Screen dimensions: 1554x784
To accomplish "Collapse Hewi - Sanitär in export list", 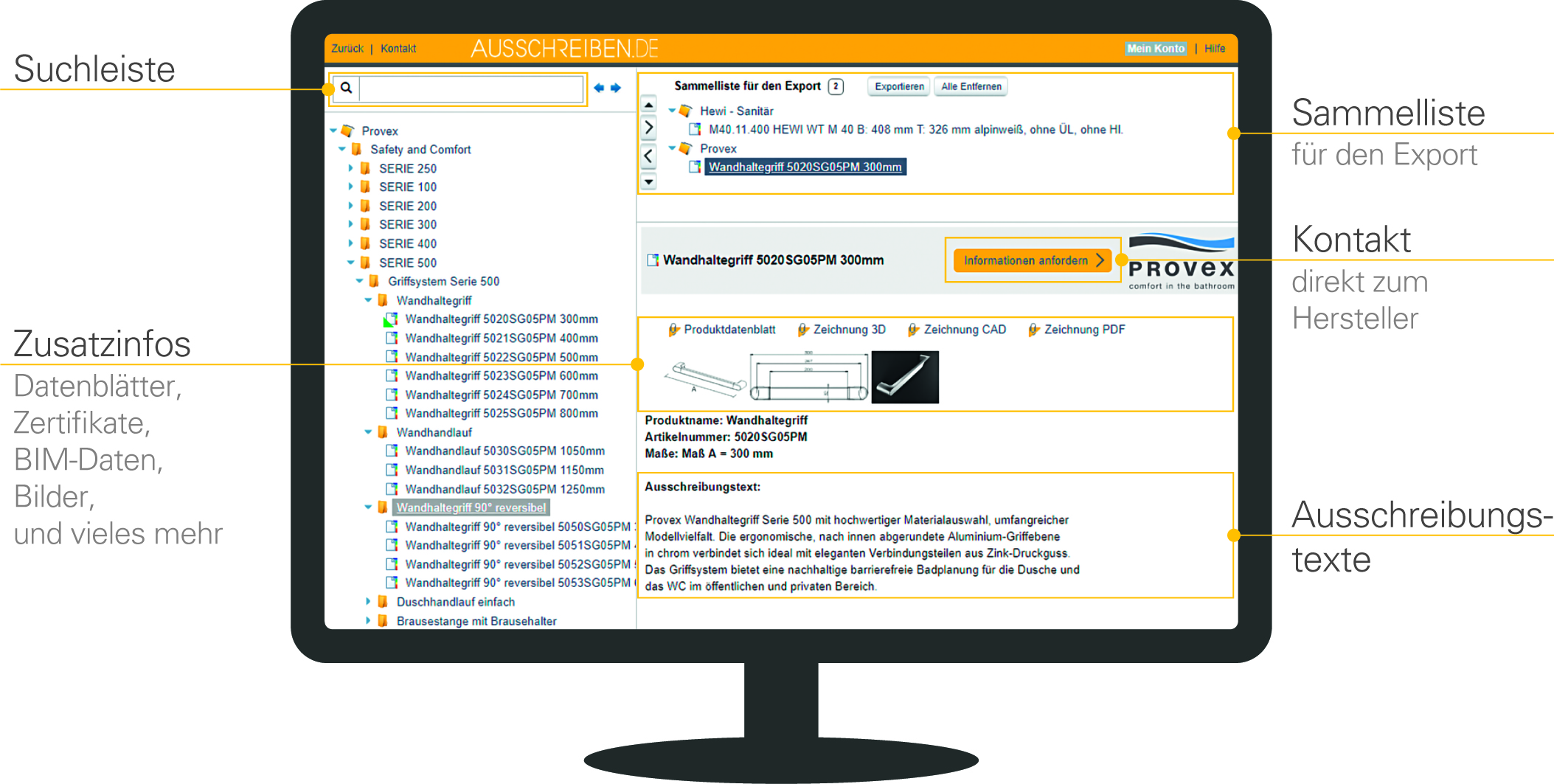I will [x=672, y=111].
